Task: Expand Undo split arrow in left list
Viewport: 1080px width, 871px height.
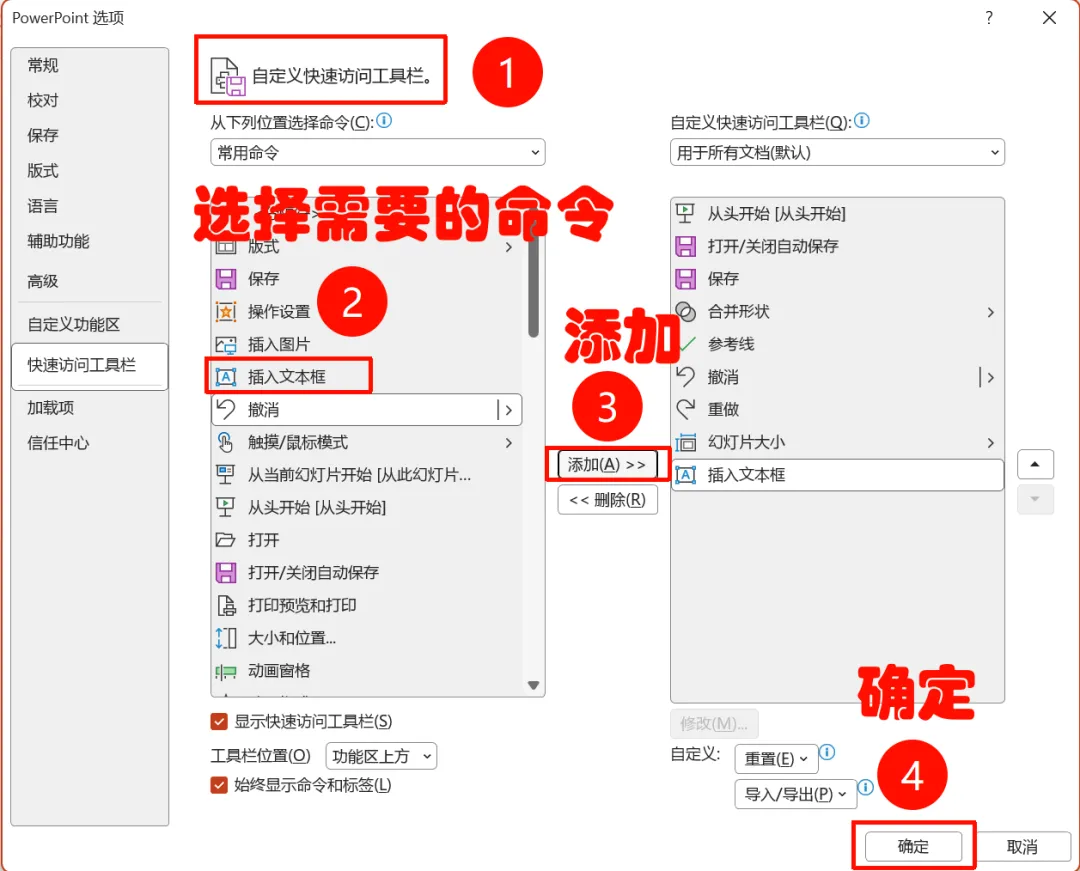Action: coord(508,410)
